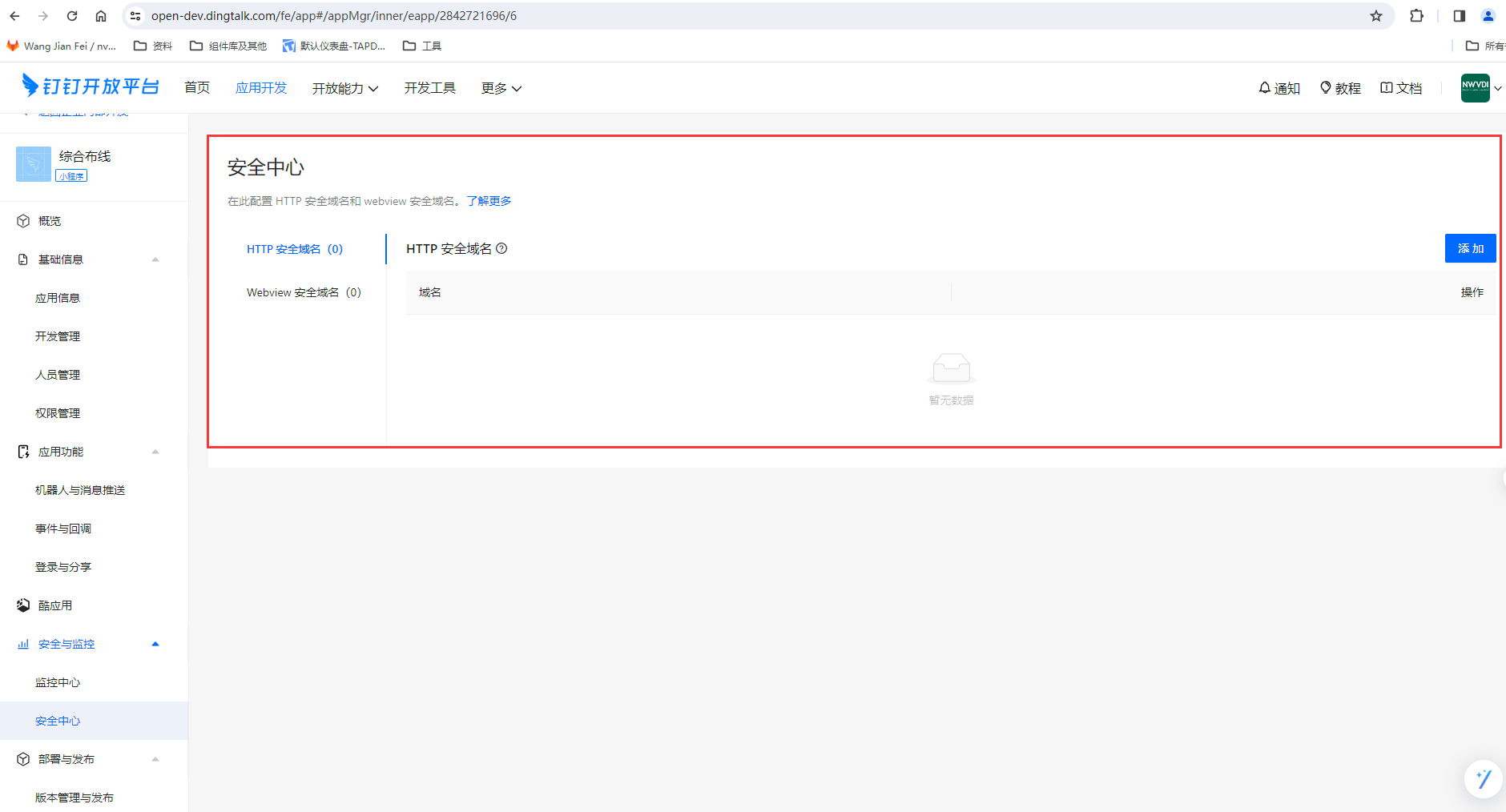This screenshot has width=1506, height=812.
Task: Open the 文档 documentation link
Action: [1401, 88]
